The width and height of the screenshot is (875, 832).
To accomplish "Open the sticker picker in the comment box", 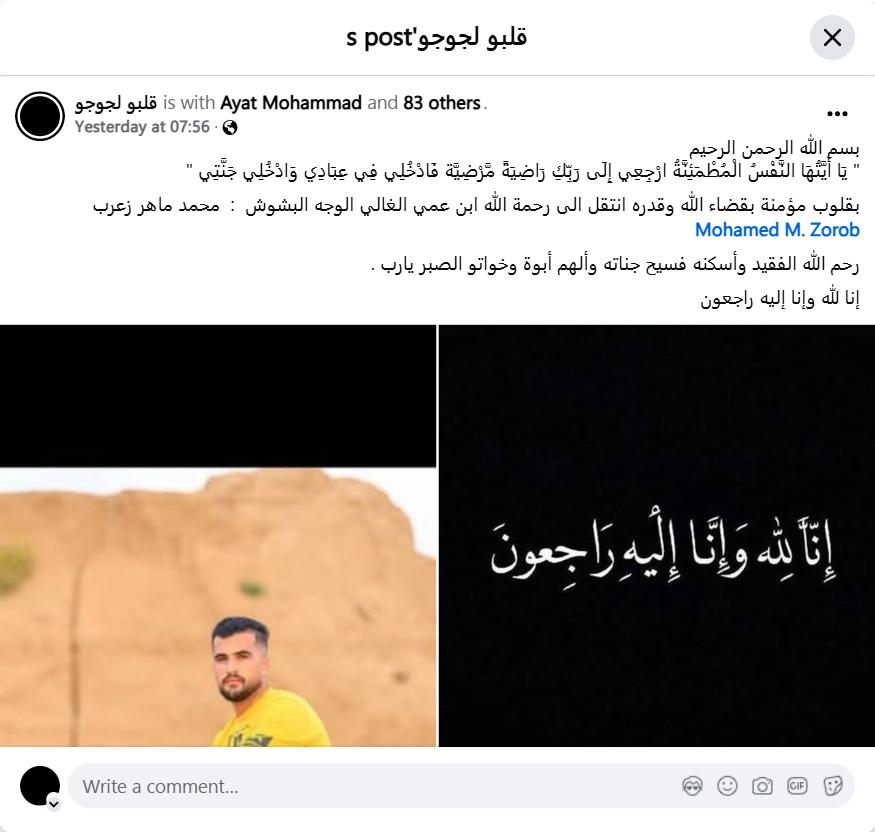I will (x=832, y=786).
